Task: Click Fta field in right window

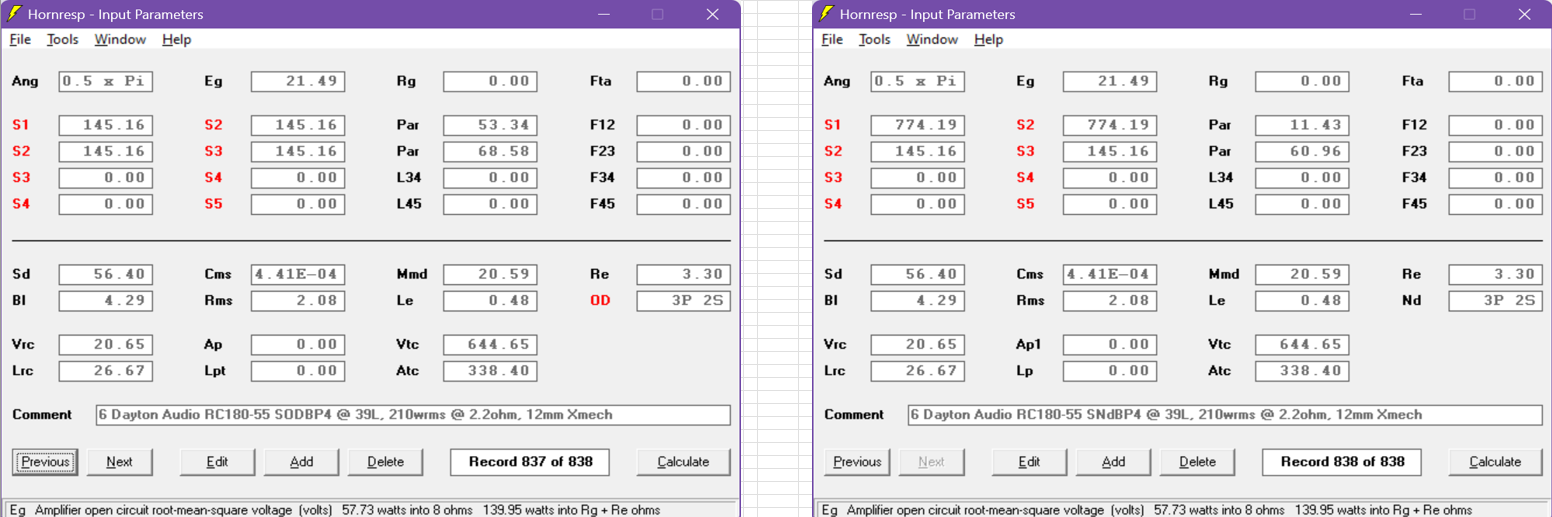Action: click(1495, 81)
